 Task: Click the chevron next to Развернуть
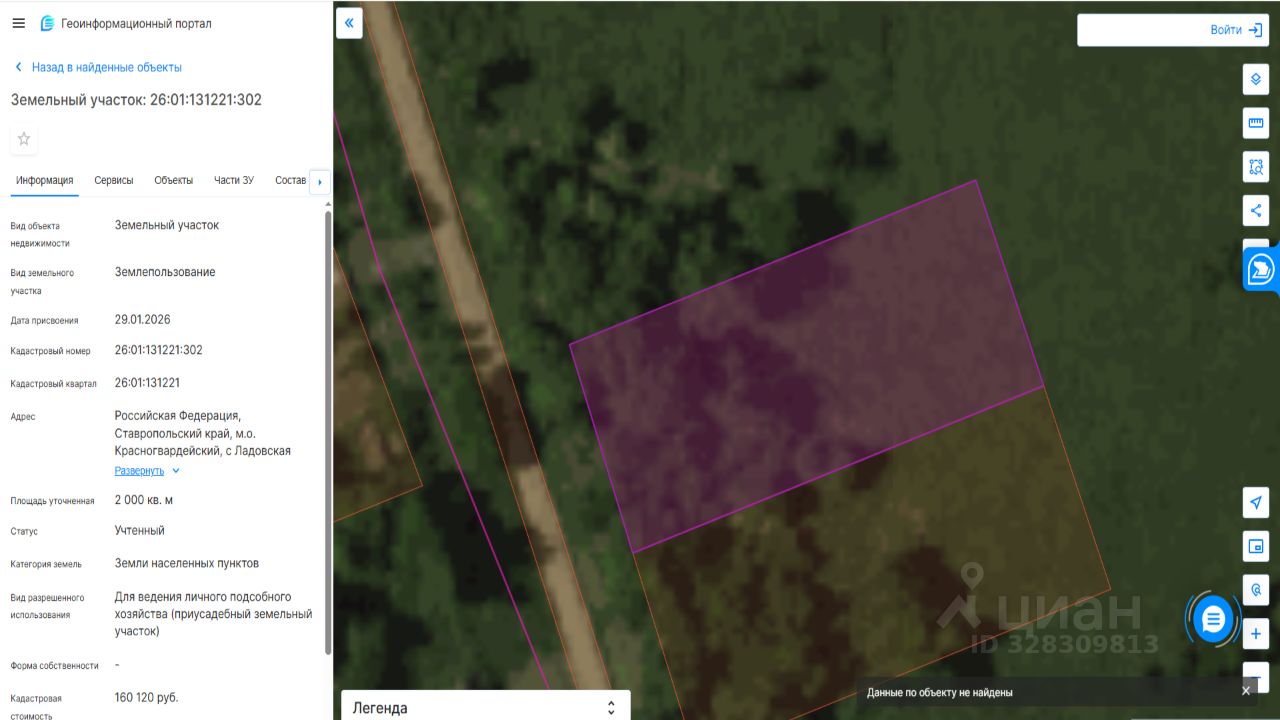coord(176,470)
